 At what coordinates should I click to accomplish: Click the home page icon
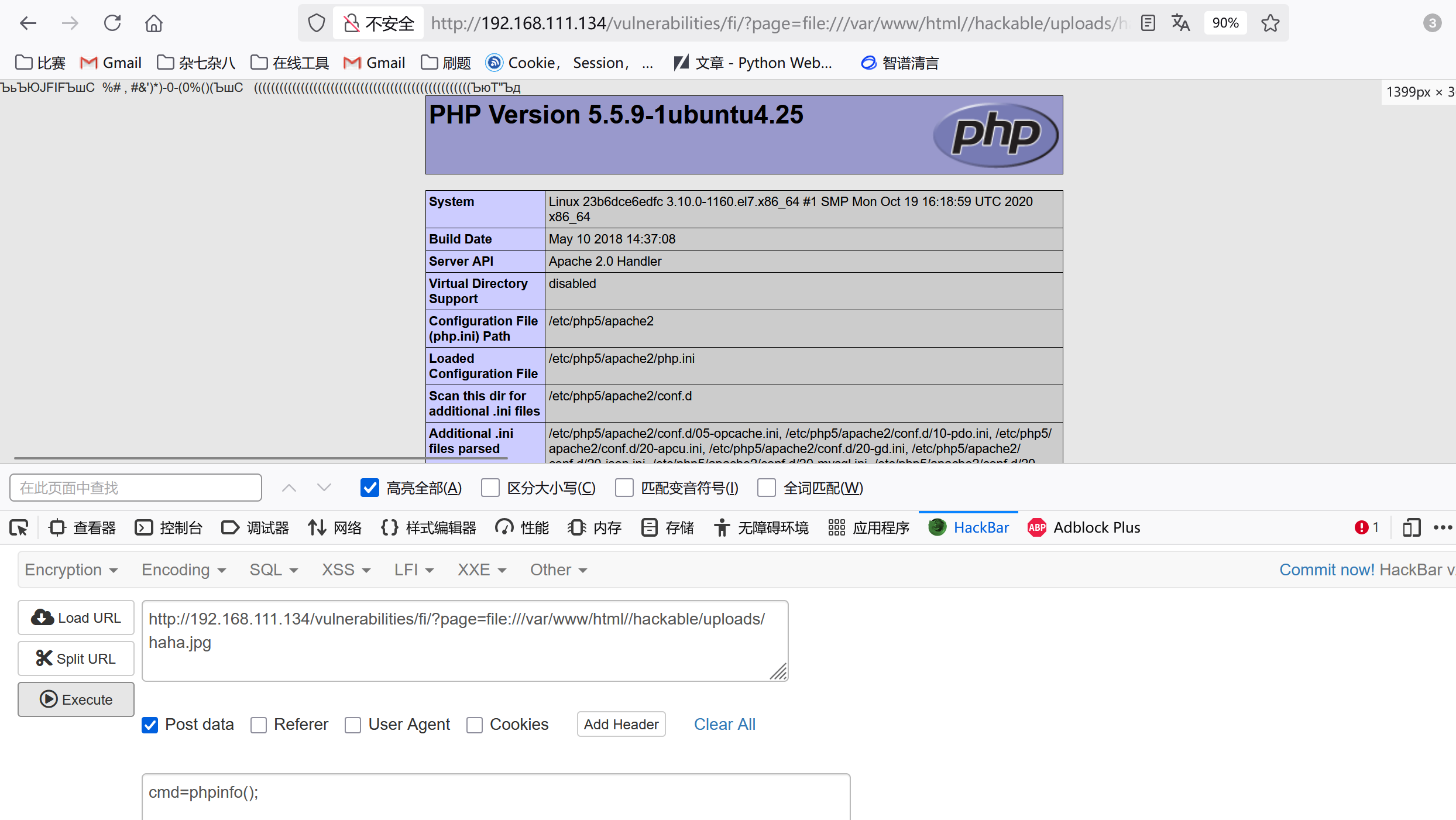pyautogui.click(x=154, y=23)
